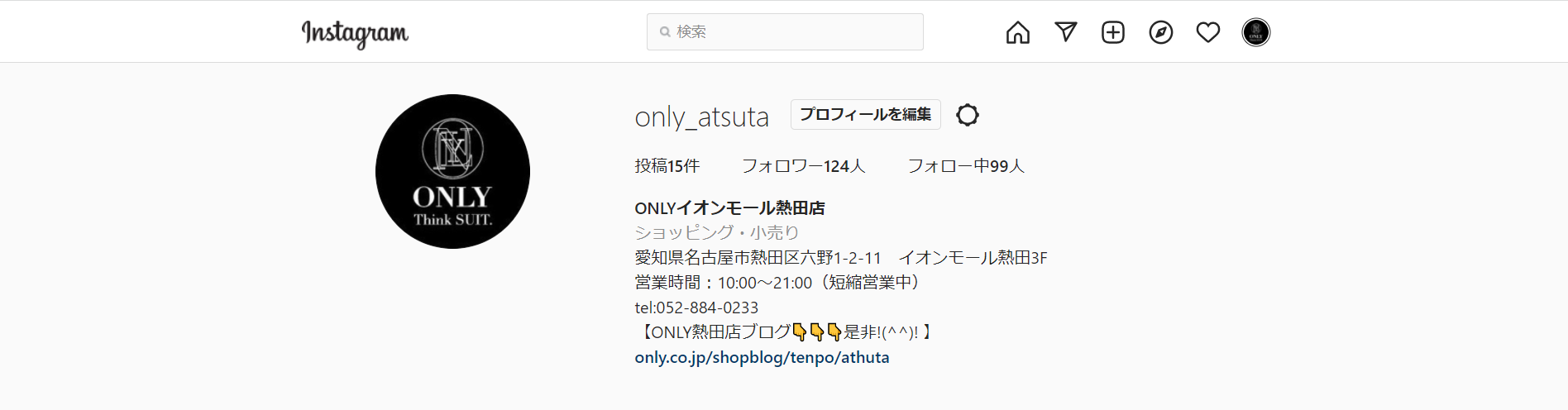Click the Instagram logo
Image resolution: width=1568 pixels, height=410 pixels.
(x=355, y=33)
